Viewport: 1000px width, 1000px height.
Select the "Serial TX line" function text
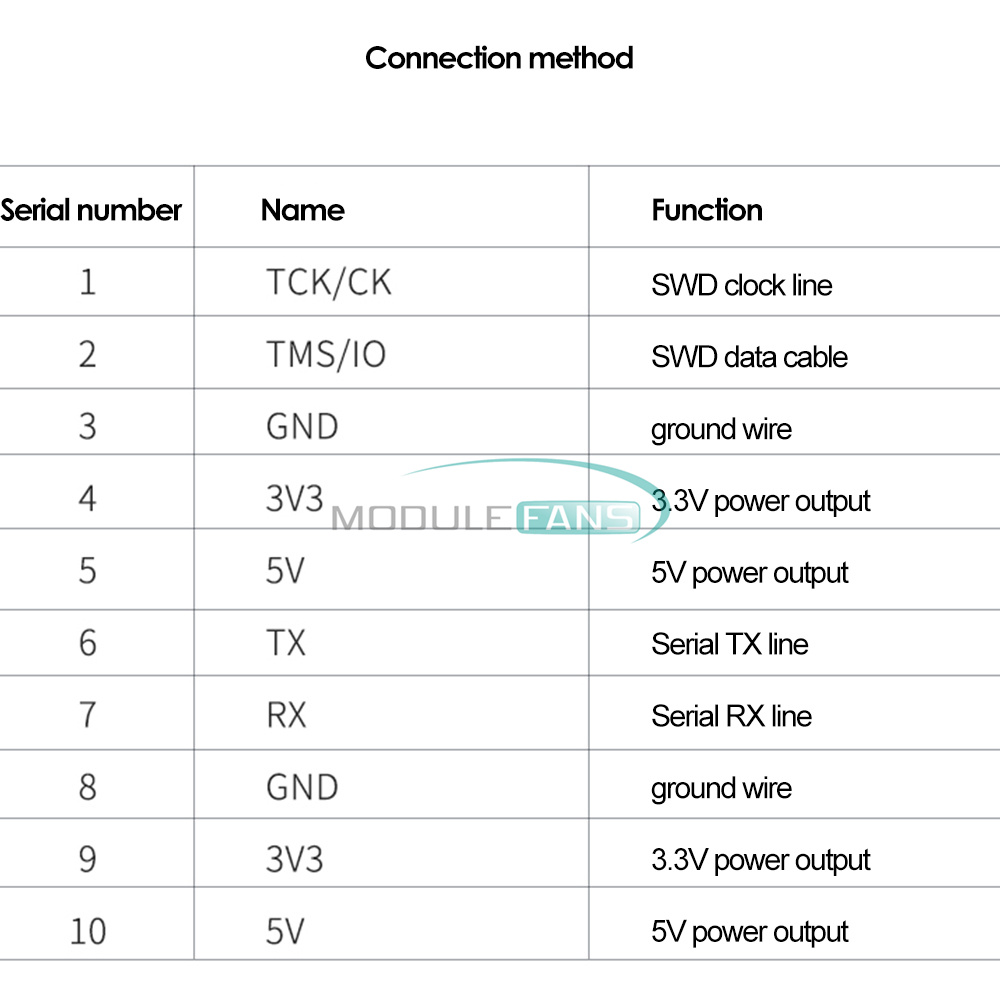click(729, 644)
